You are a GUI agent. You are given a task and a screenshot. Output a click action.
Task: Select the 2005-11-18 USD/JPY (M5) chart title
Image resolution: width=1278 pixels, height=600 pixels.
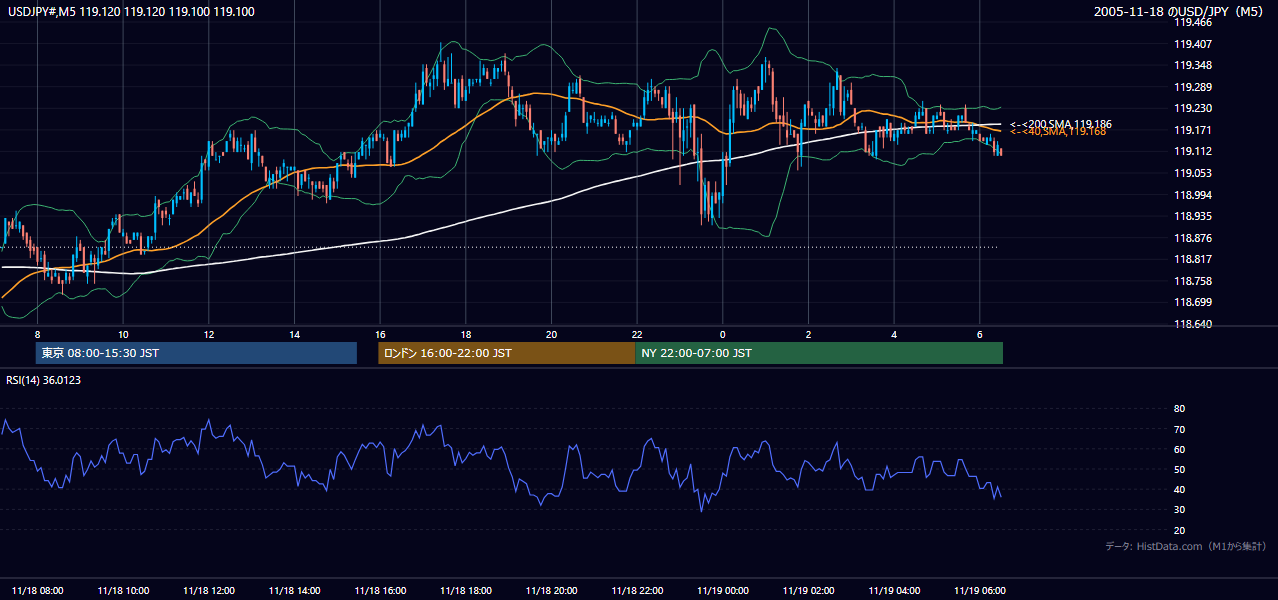point(1180,12)
